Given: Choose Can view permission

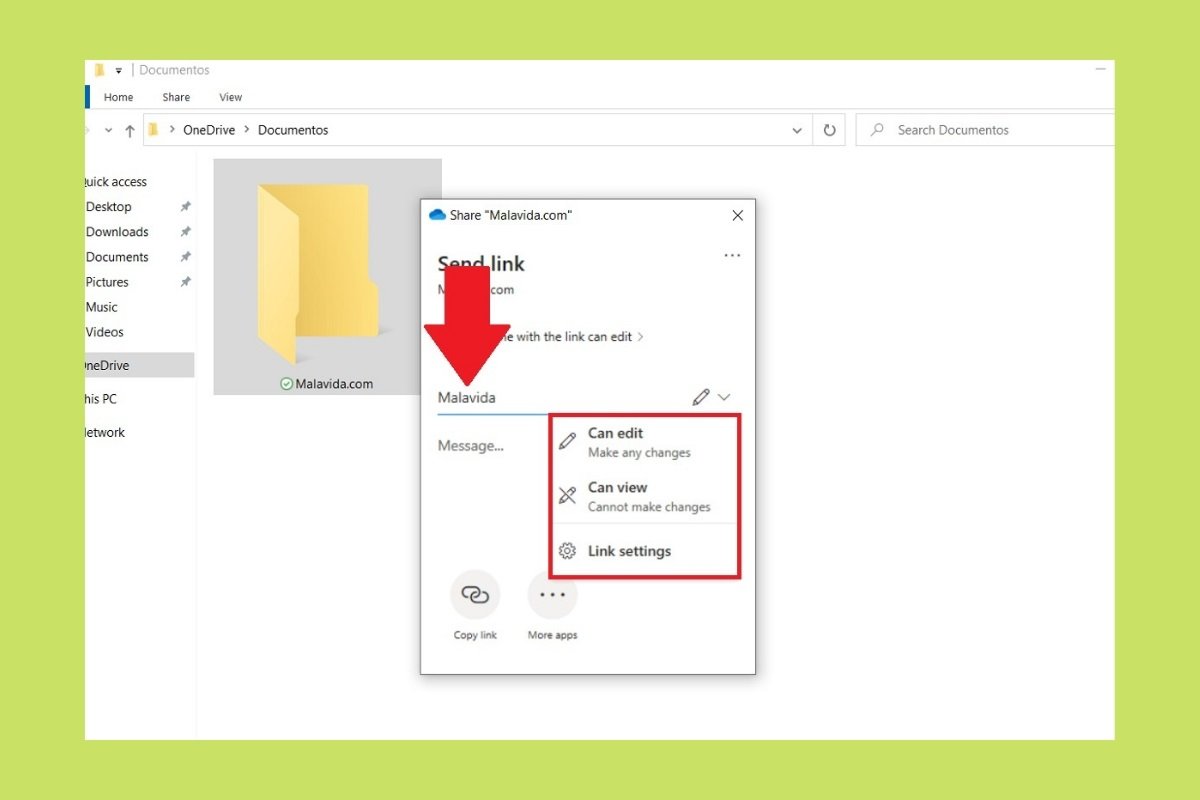Looking at the screenshot, I should click(x=645, y=496).
